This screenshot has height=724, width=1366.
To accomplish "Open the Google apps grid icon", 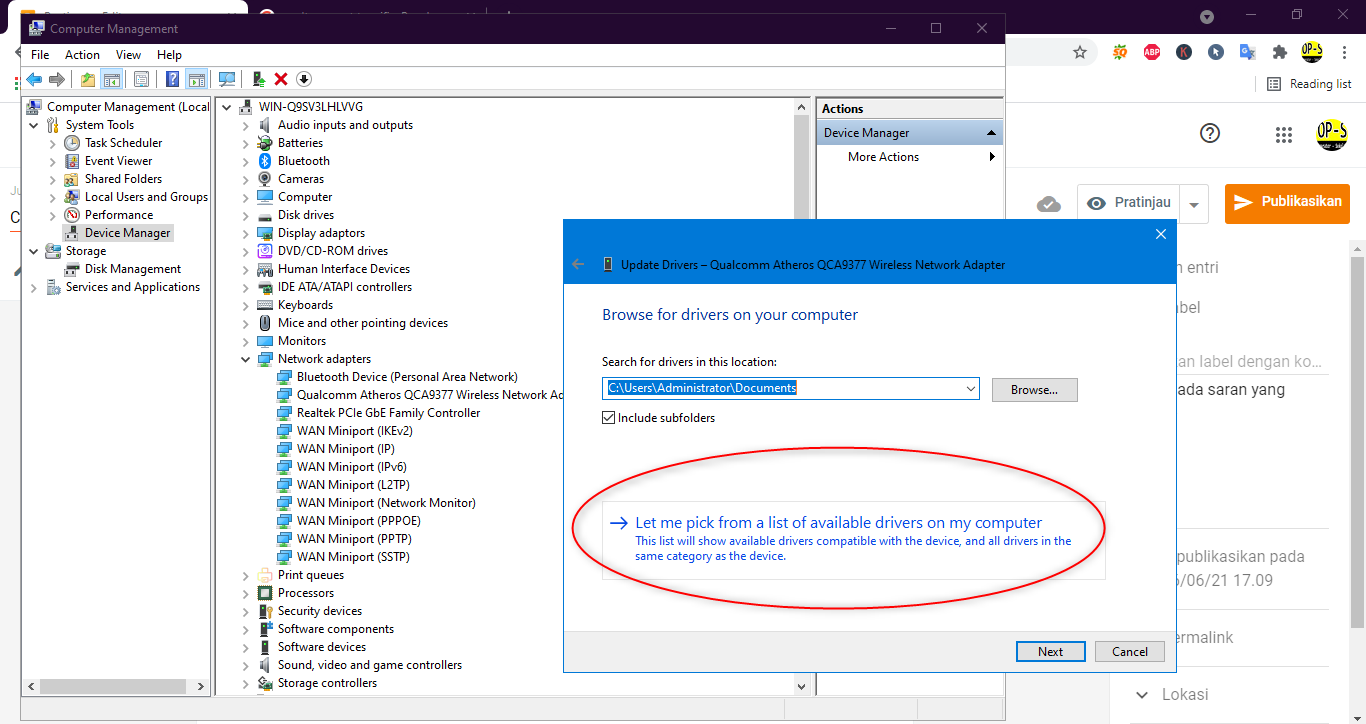I will tap(1284, 134).
